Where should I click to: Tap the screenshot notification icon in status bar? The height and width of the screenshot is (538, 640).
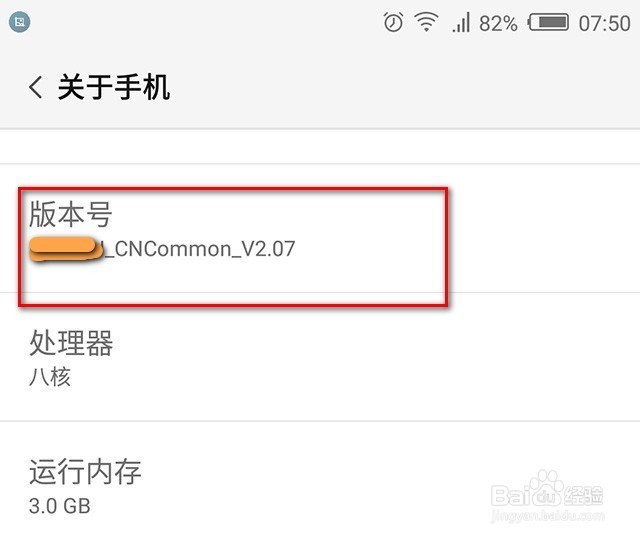click(19, 22)
